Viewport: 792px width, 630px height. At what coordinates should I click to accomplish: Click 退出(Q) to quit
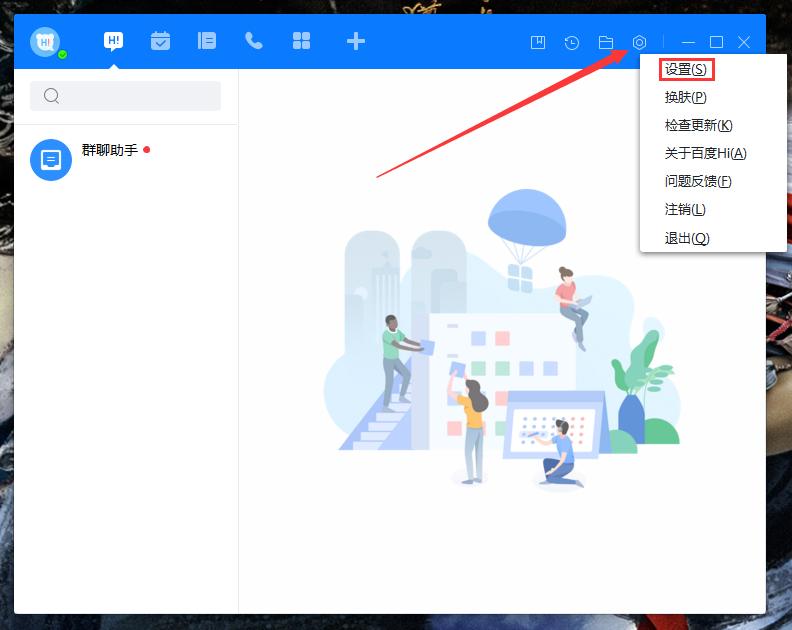687,238
